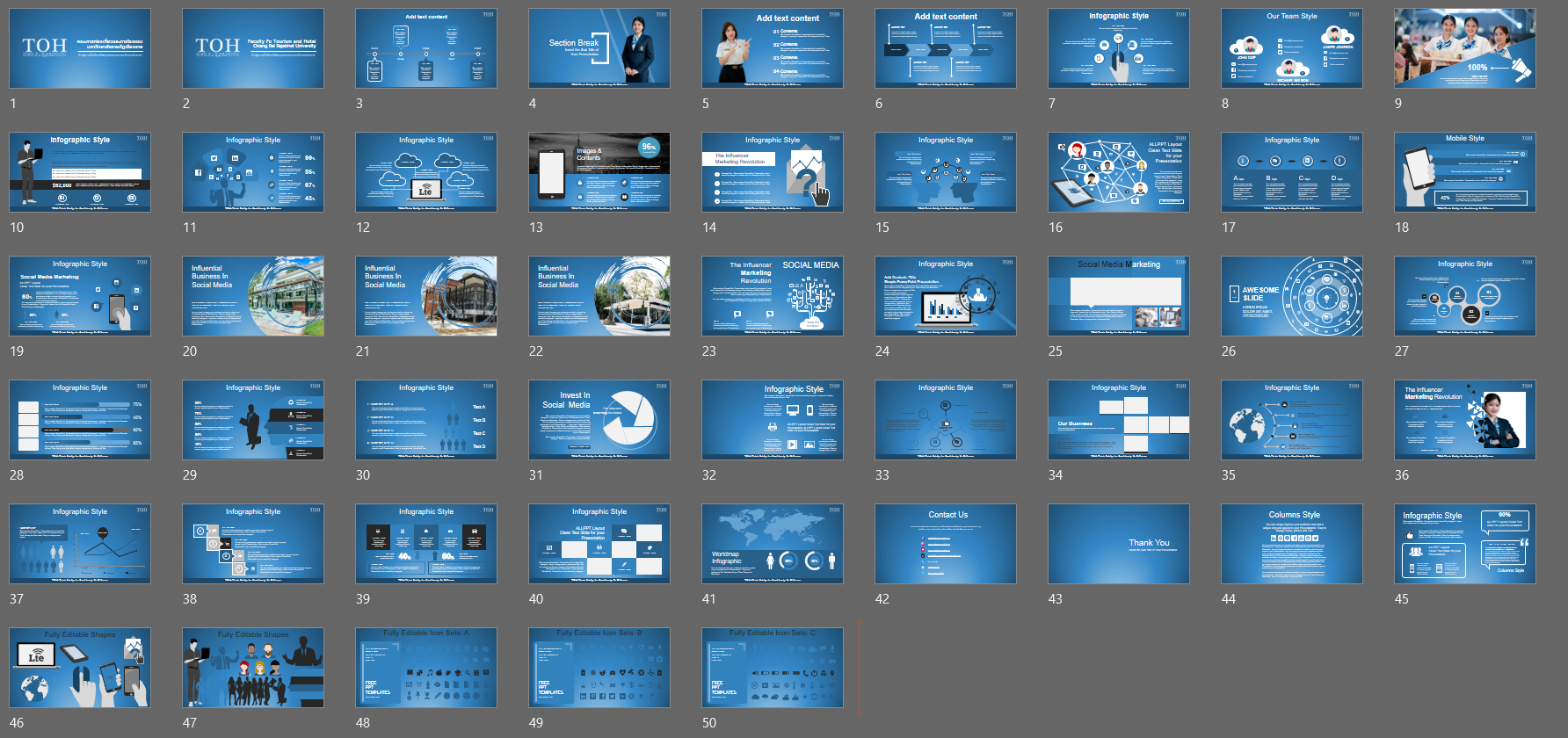Click the Invest In Social Media slide
The height and width of the screenshot is (738, 1568).
pyautogui.click(x=599, y=420)
